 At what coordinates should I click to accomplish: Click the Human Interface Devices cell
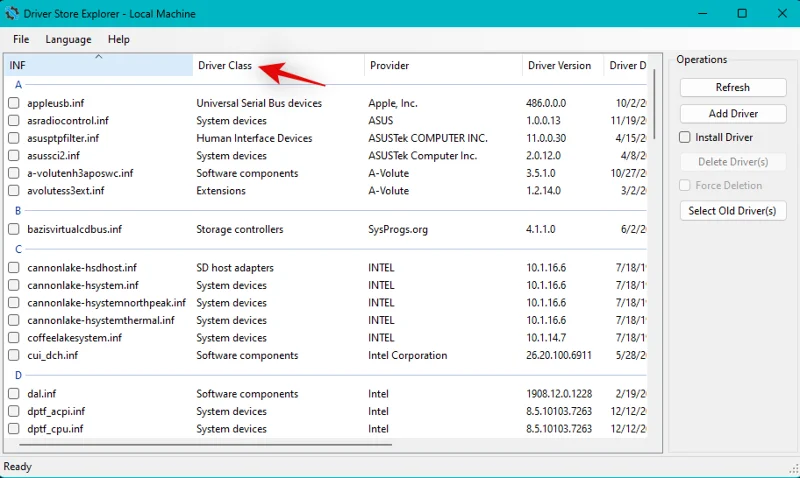click(254, 138)
